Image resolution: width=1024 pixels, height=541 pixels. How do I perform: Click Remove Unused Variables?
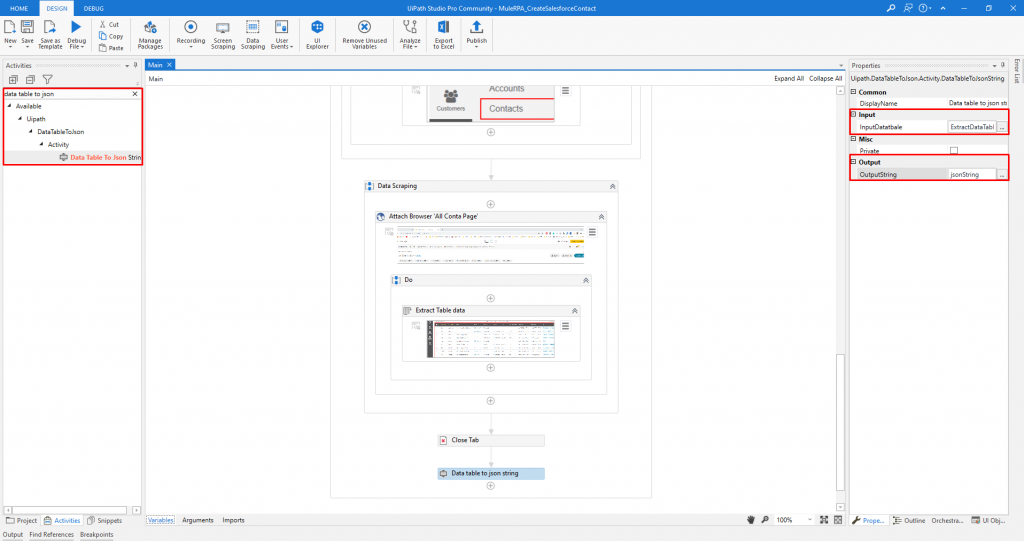coord(364,34)
